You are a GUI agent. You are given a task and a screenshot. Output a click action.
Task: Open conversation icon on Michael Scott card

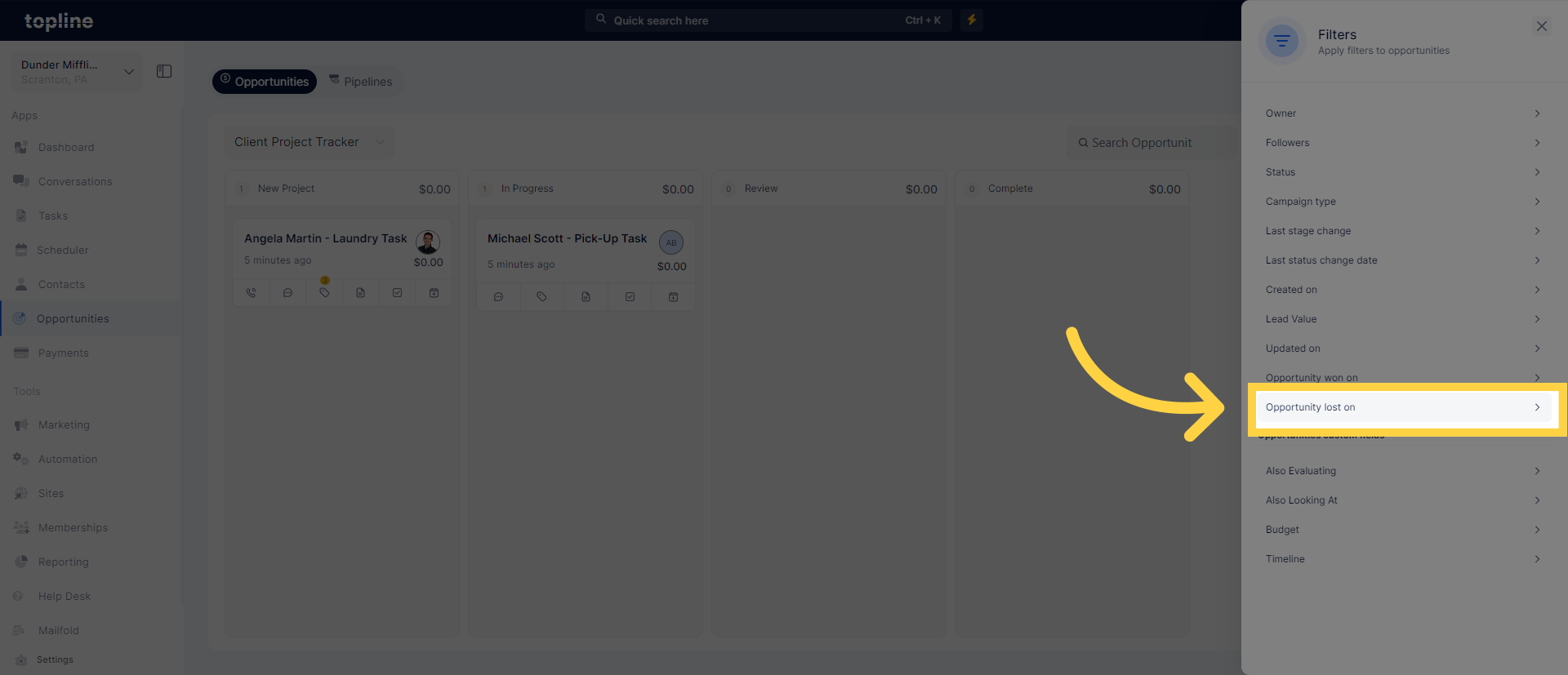coord(498,297)
